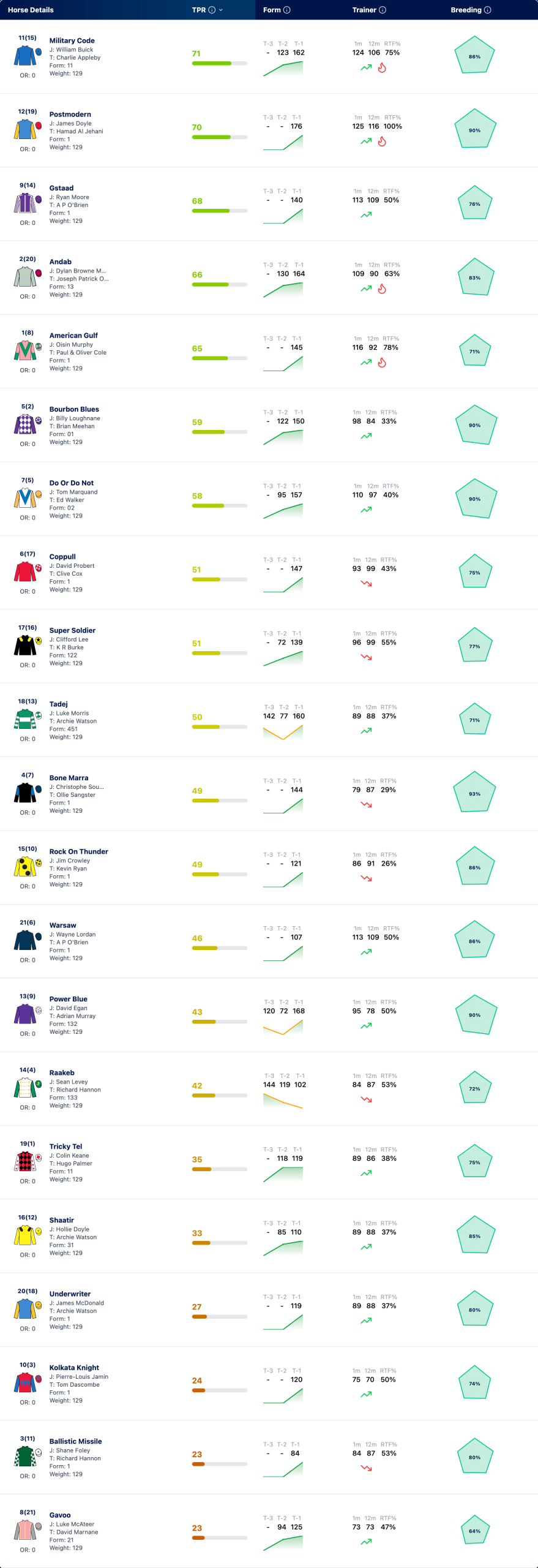Select the flame icon on Postmodern's trainer
The height and width of the screenshot is (1568, 538).
[382, 141]
